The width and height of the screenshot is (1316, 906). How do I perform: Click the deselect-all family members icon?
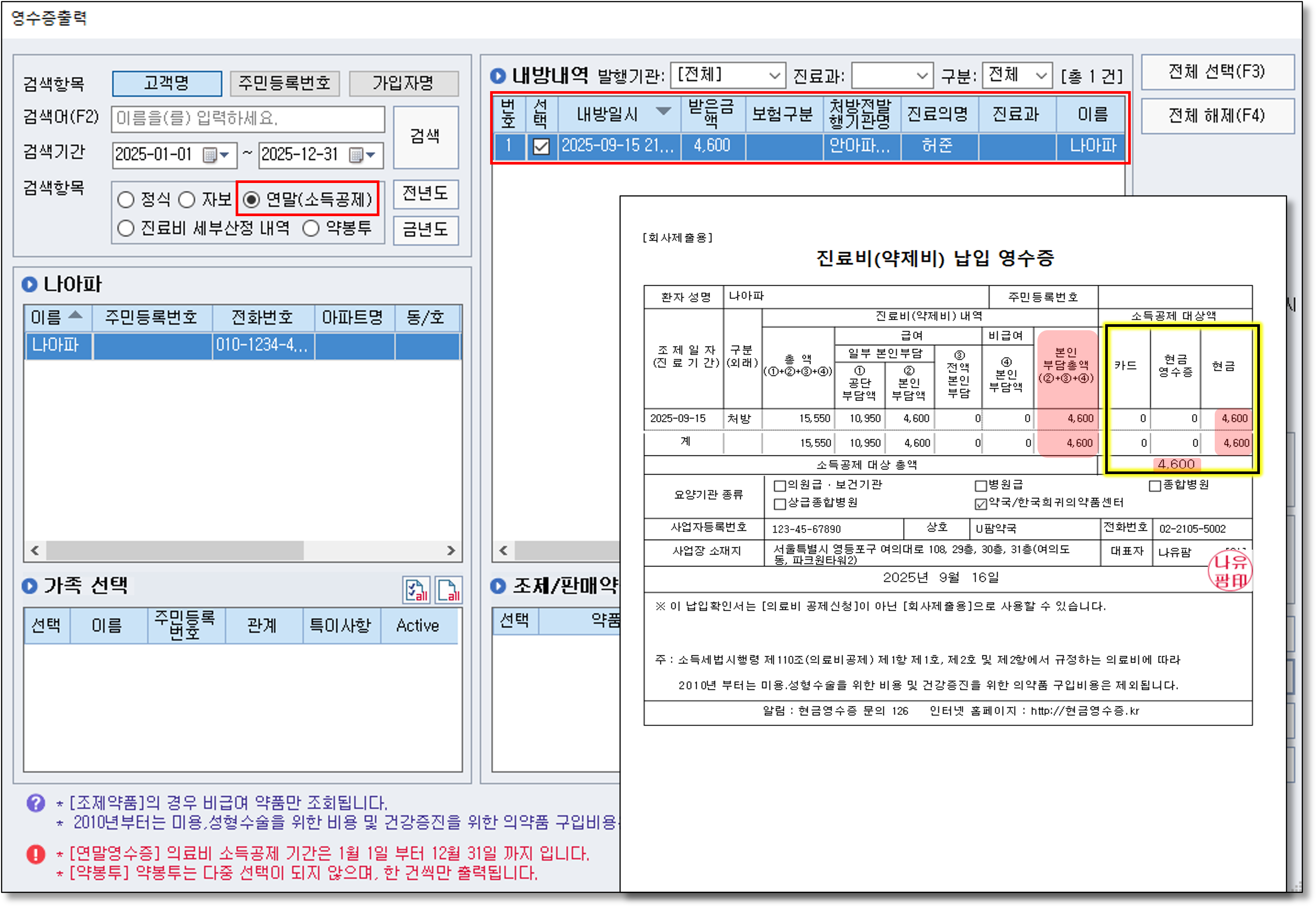[449, 590]
